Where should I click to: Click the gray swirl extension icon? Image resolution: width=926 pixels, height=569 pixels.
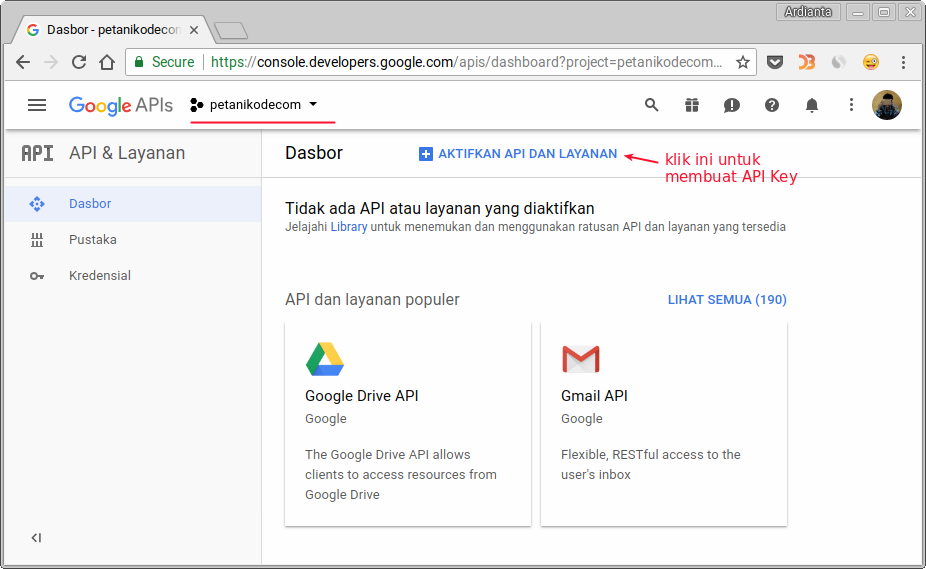pos(839,62)
